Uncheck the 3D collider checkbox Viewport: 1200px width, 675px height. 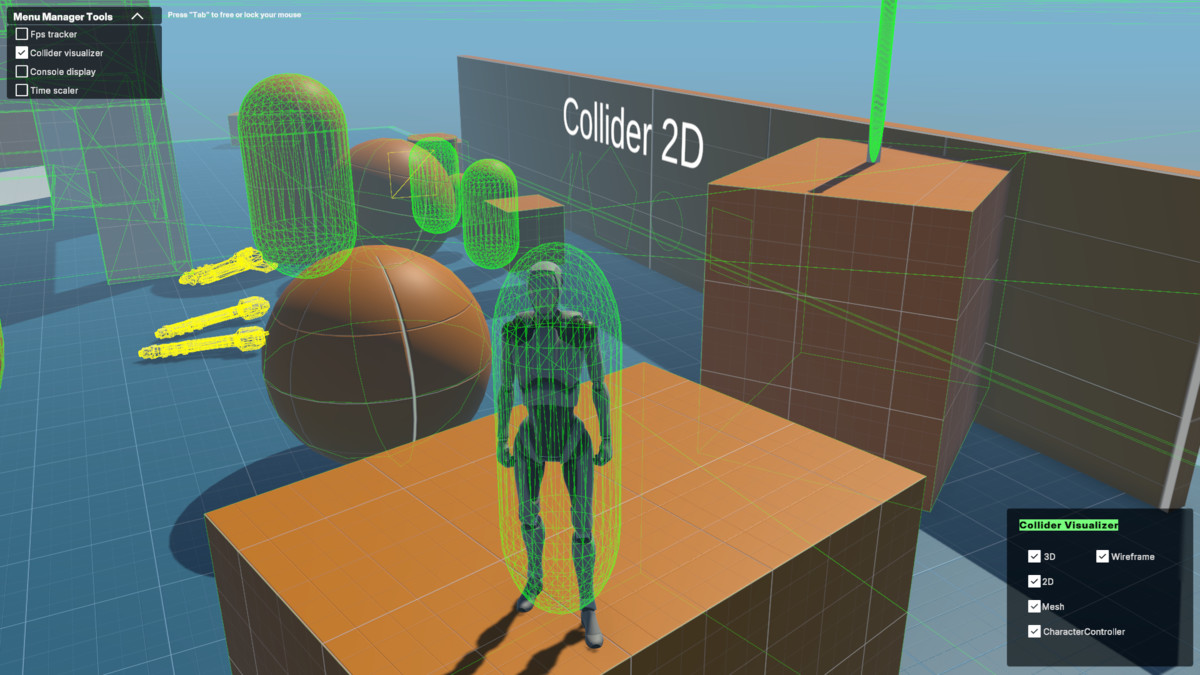1034,556
